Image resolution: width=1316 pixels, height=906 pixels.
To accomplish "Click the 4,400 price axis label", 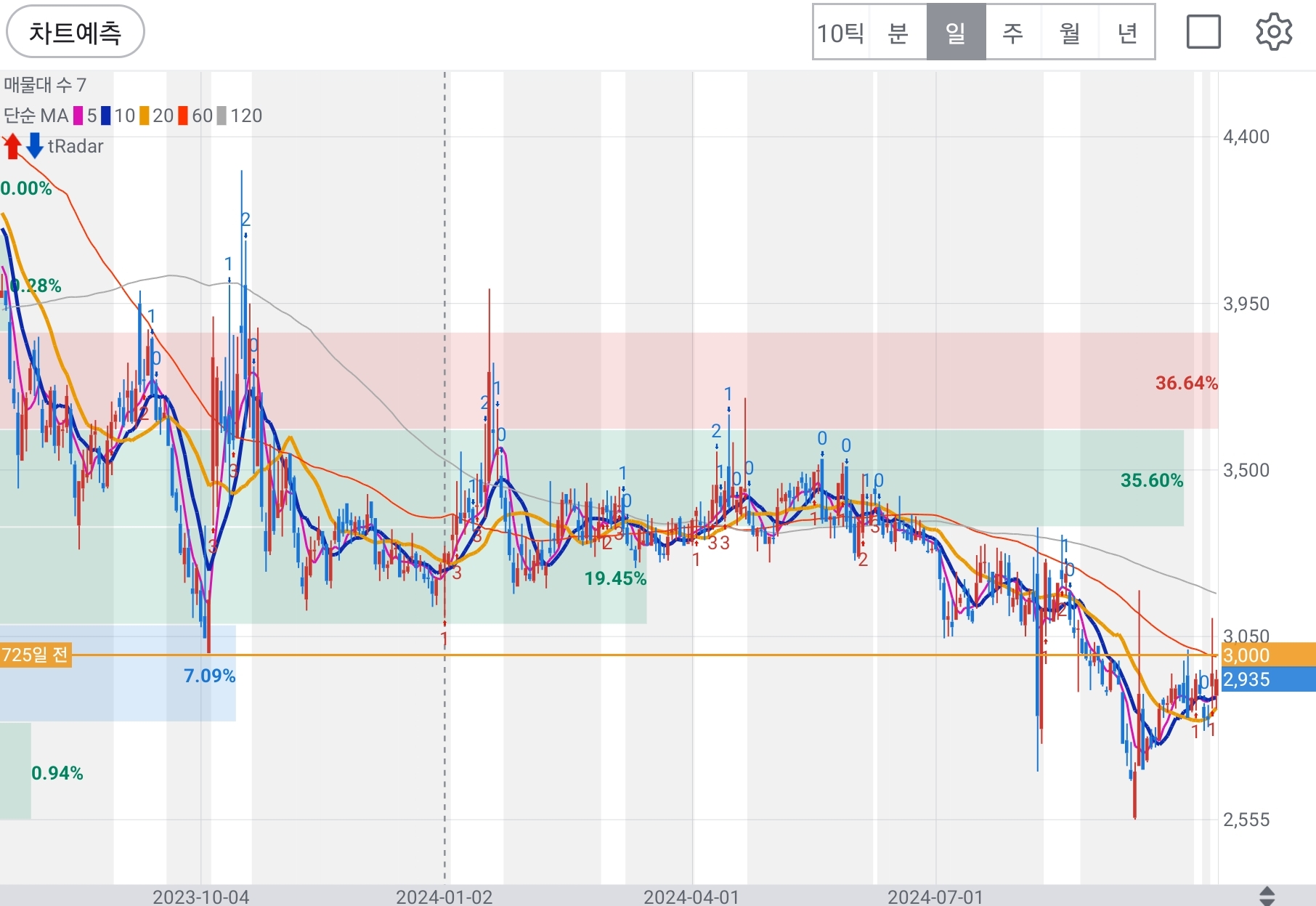I will pos(1246,137).
